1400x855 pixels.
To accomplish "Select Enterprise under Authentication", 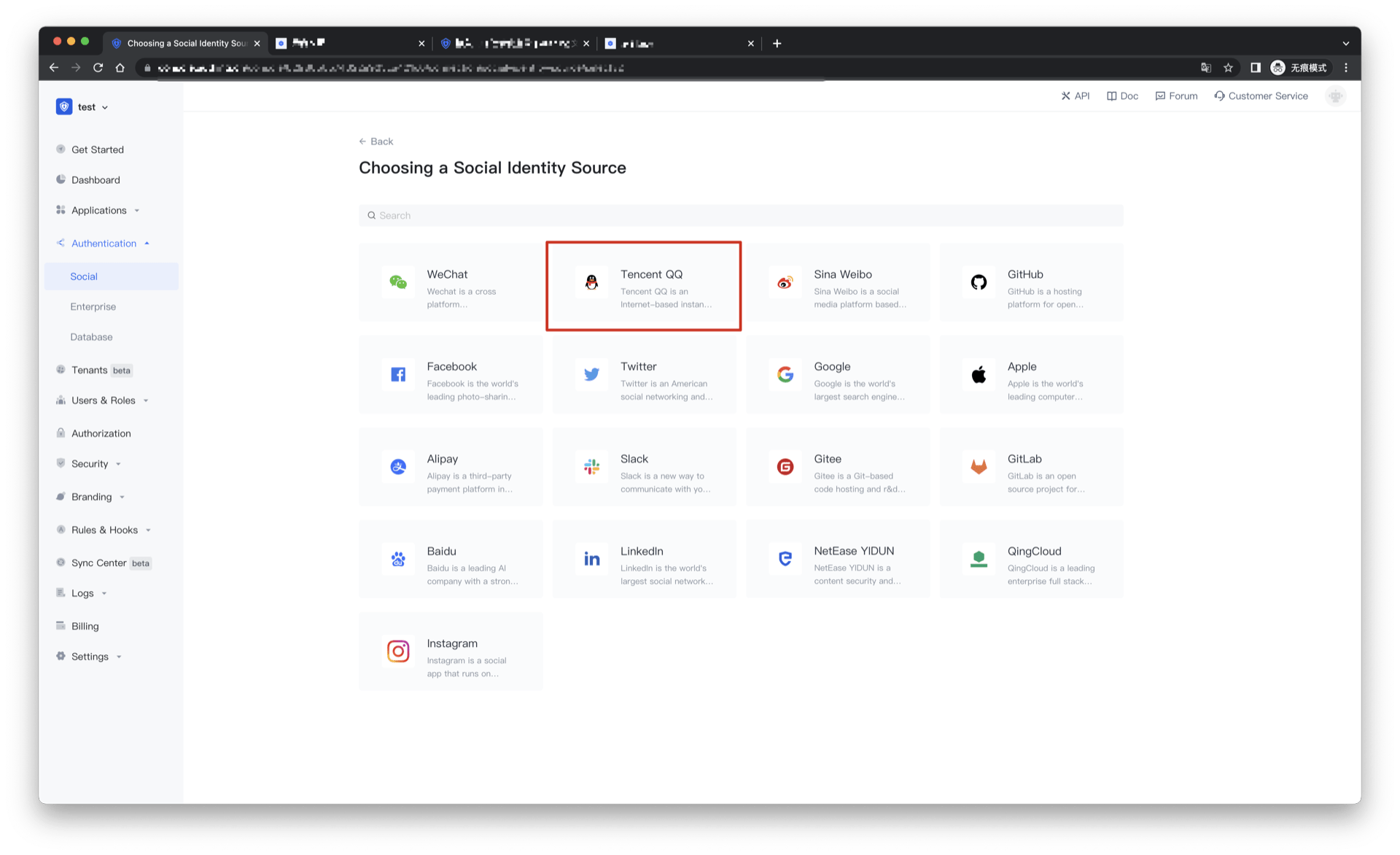I will (x=93, y=306).
